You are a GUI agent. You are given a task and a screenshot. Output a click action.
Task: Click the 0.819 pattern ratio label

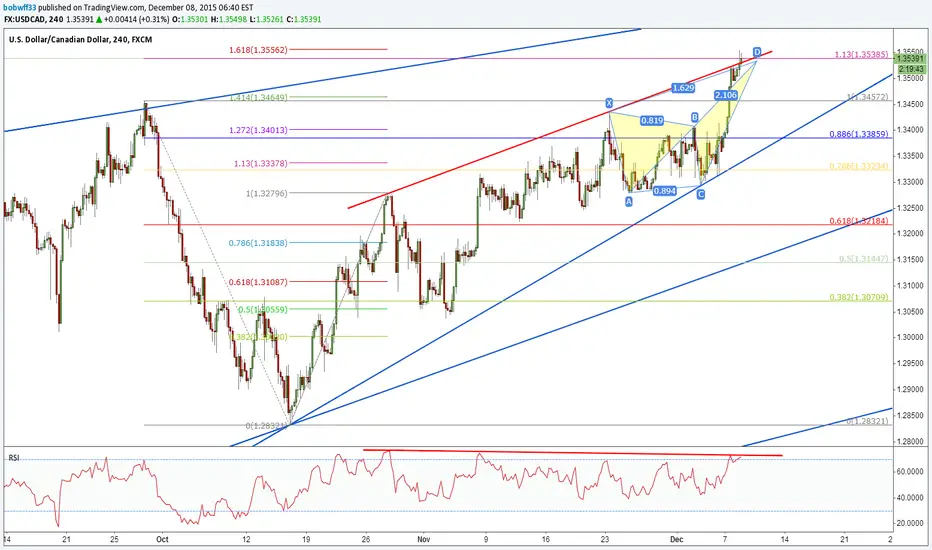[x=652, y=121]
